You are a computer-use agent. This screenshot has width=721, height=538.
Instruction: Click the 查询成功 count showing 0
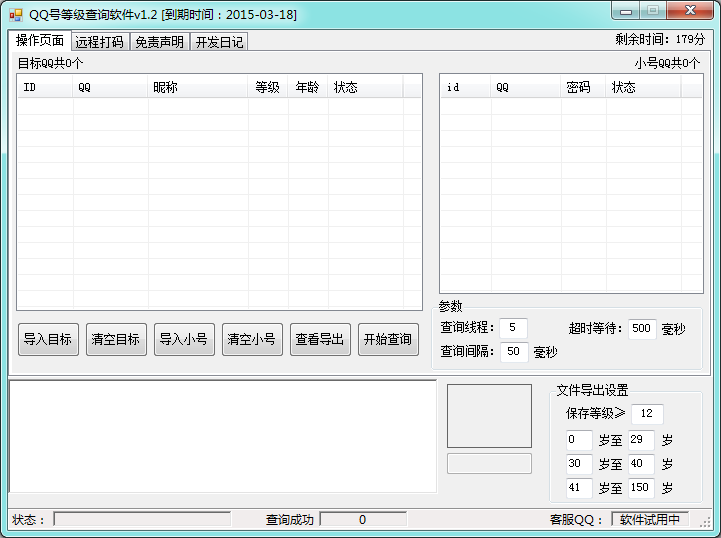coord(363,519)
